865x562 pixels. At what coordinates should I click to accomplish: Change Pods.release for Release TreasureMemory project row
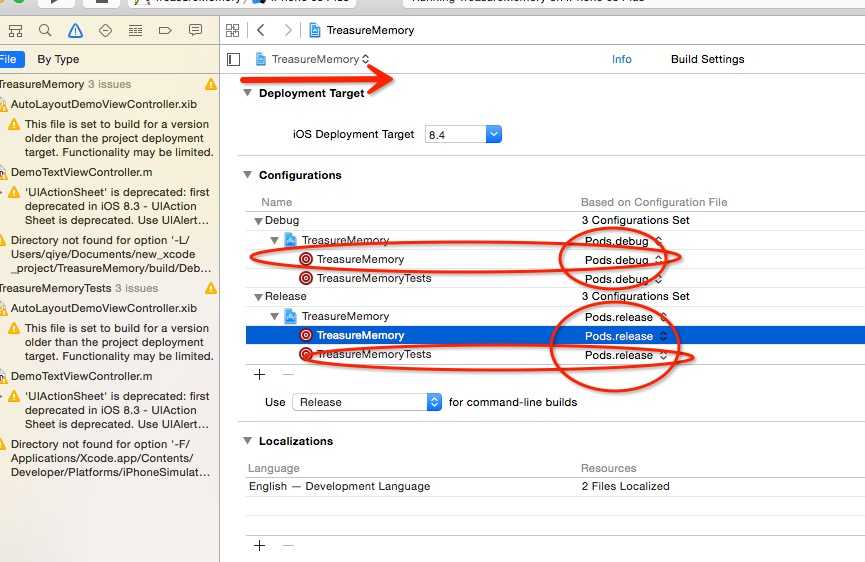[626, 317]
